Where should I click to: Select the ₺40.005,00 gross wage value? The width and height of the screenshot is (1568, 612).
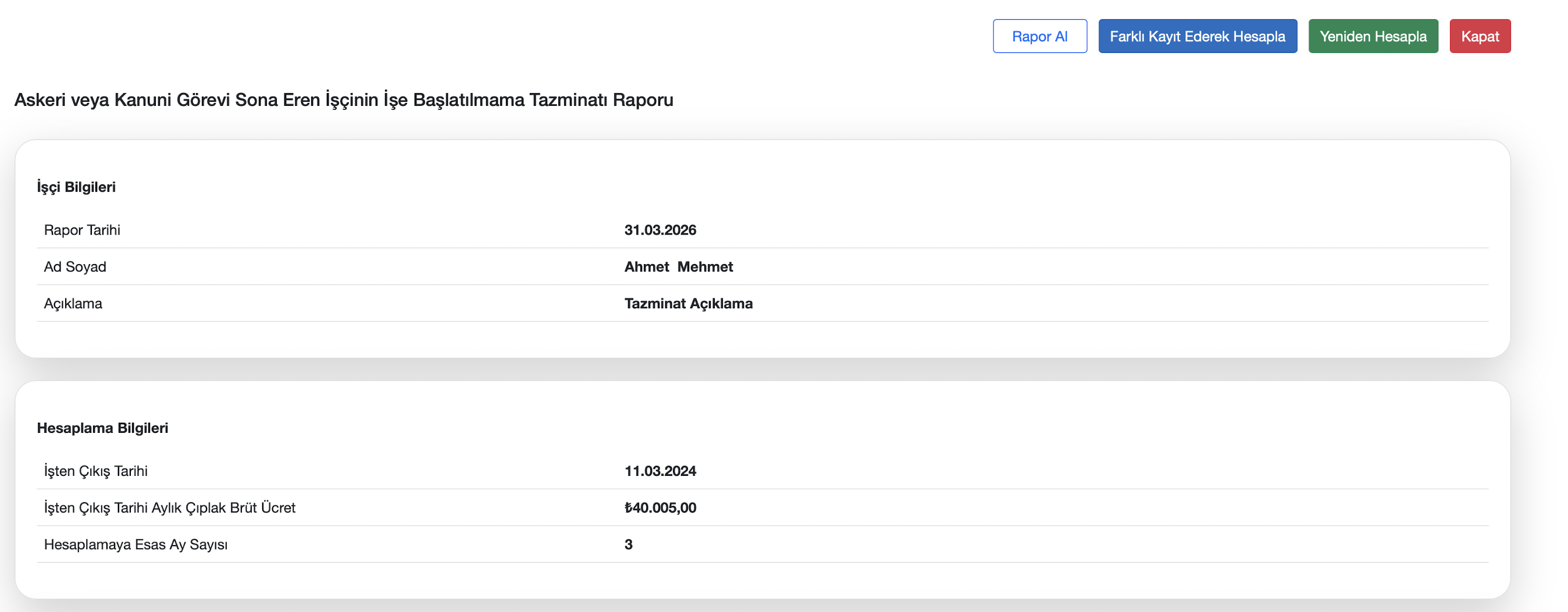pyautogui.click(x=660, y=507)
